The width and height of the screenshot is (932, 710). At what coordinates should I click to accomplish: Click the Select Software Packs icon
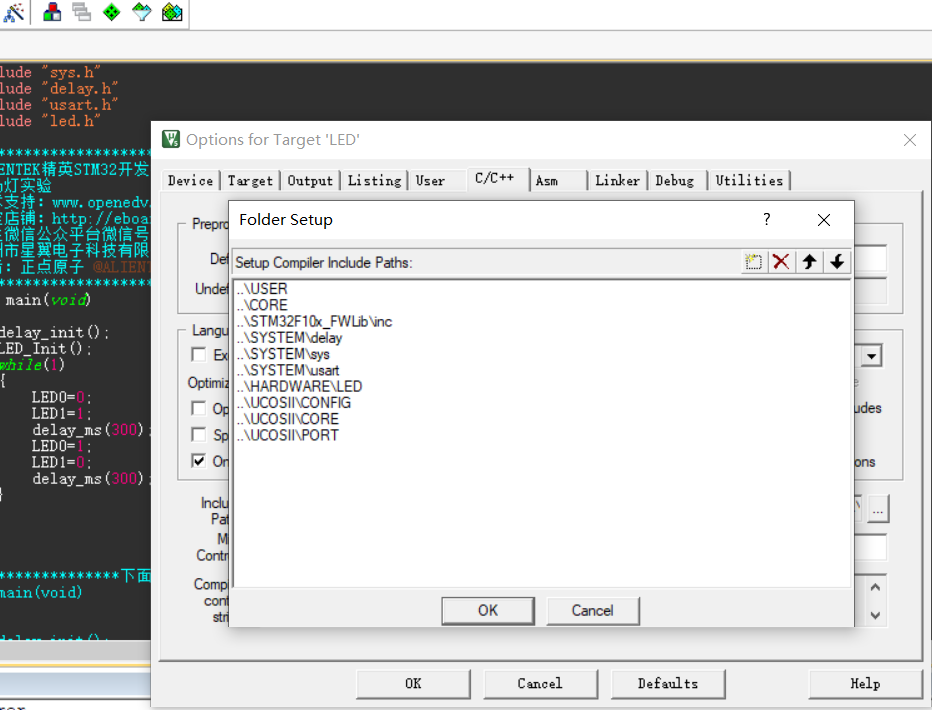click(x=141, y=12)
